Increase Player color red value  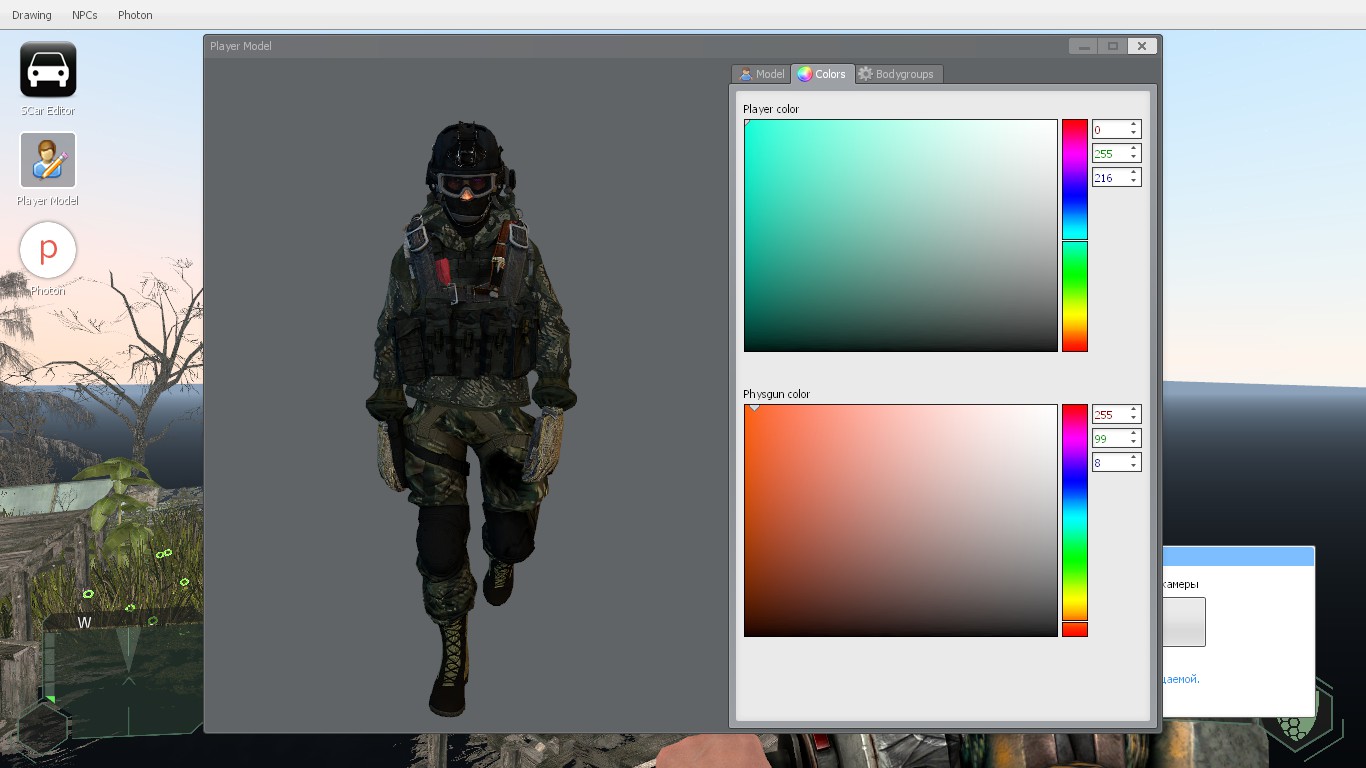[1134, 126]
